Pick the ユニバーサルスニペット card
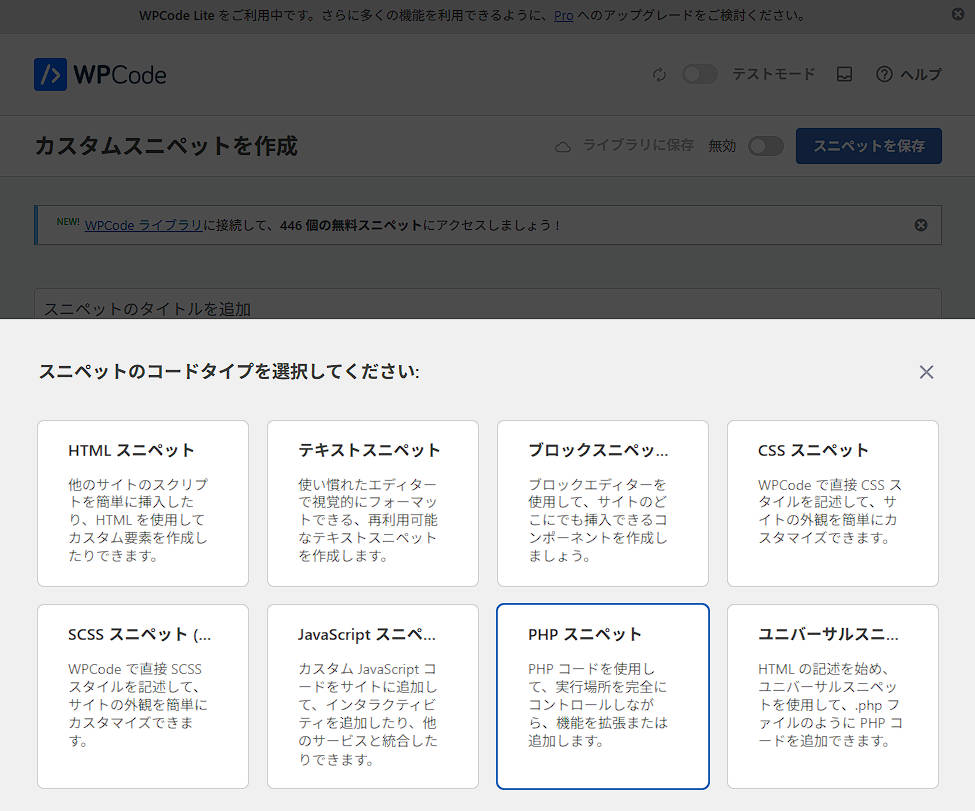Screen dimensions: 975x811 (832, 696)
